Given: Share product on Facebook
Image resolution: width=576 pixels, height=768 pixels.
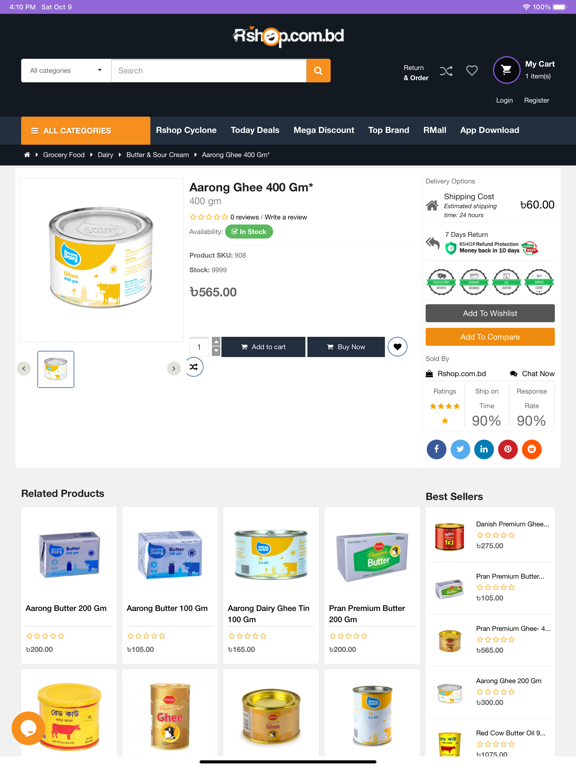Looking at the screenshot, I should (436, 449).
